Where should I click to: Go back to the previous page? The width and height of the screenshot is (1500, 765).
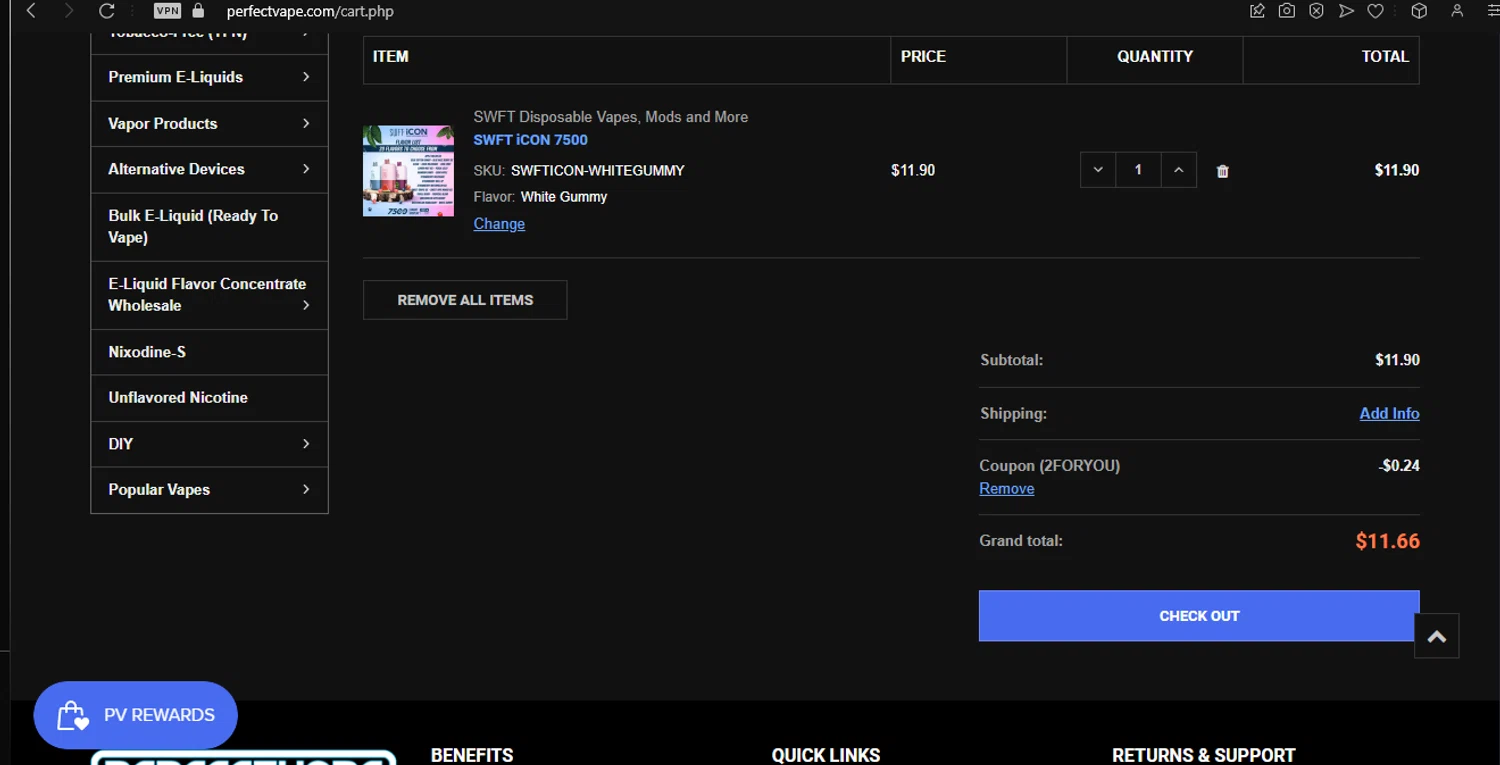coord(31,11)
